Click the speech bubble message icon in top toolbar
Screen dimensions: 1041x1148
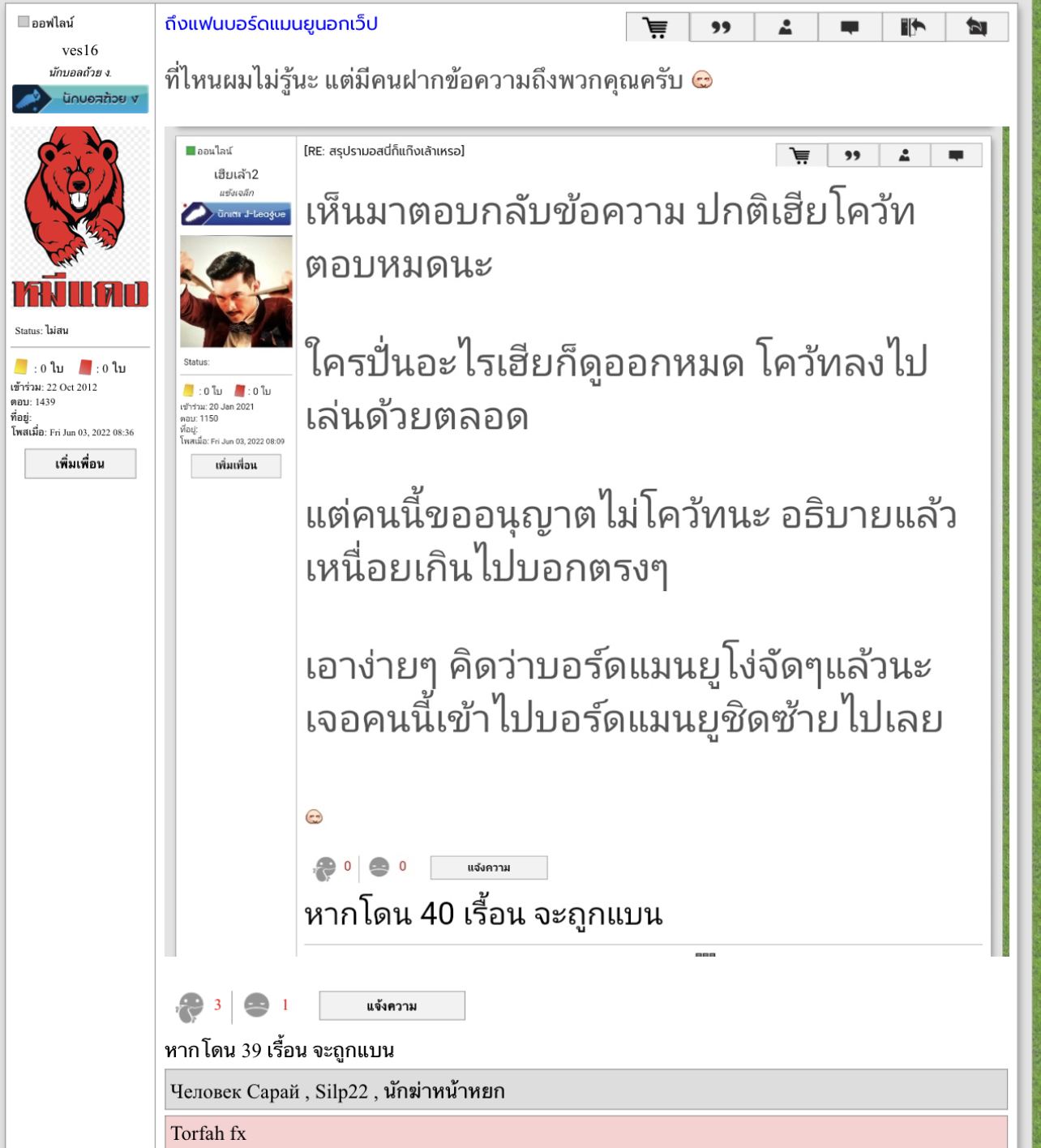[850, 27]
